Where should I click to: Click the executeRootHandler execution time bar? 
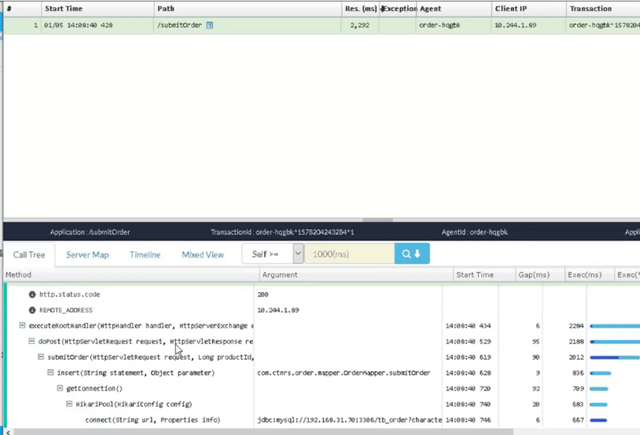click(615, 326)
